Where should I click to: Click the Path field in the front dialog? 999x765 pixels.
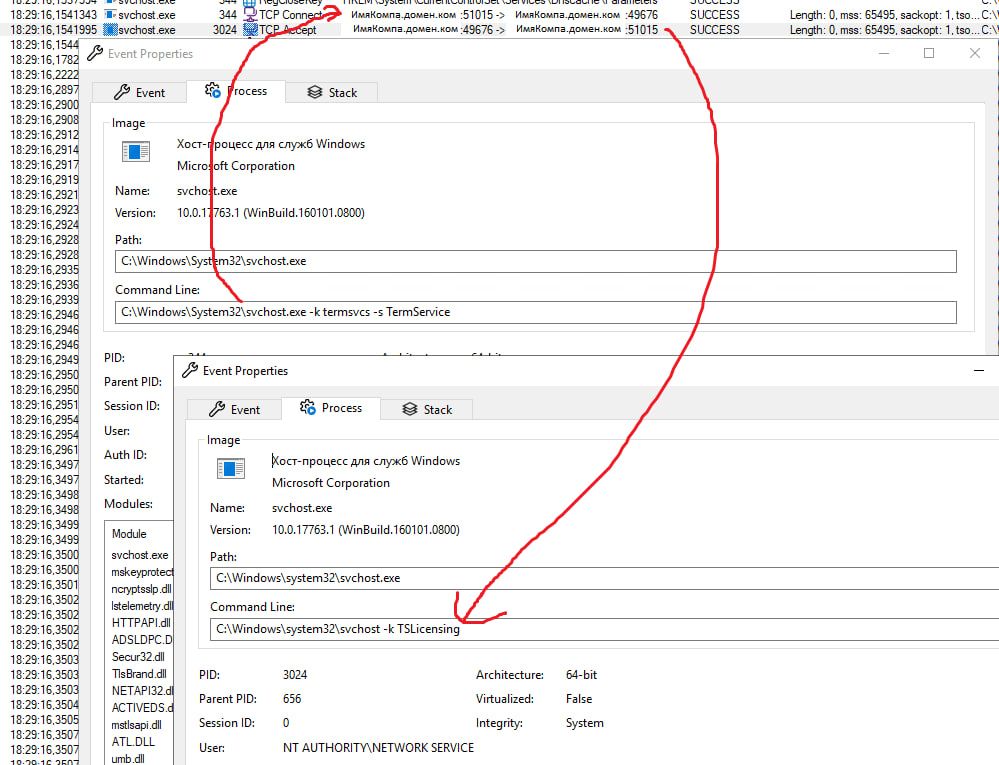pyautogui.click(x=600, y=578)
